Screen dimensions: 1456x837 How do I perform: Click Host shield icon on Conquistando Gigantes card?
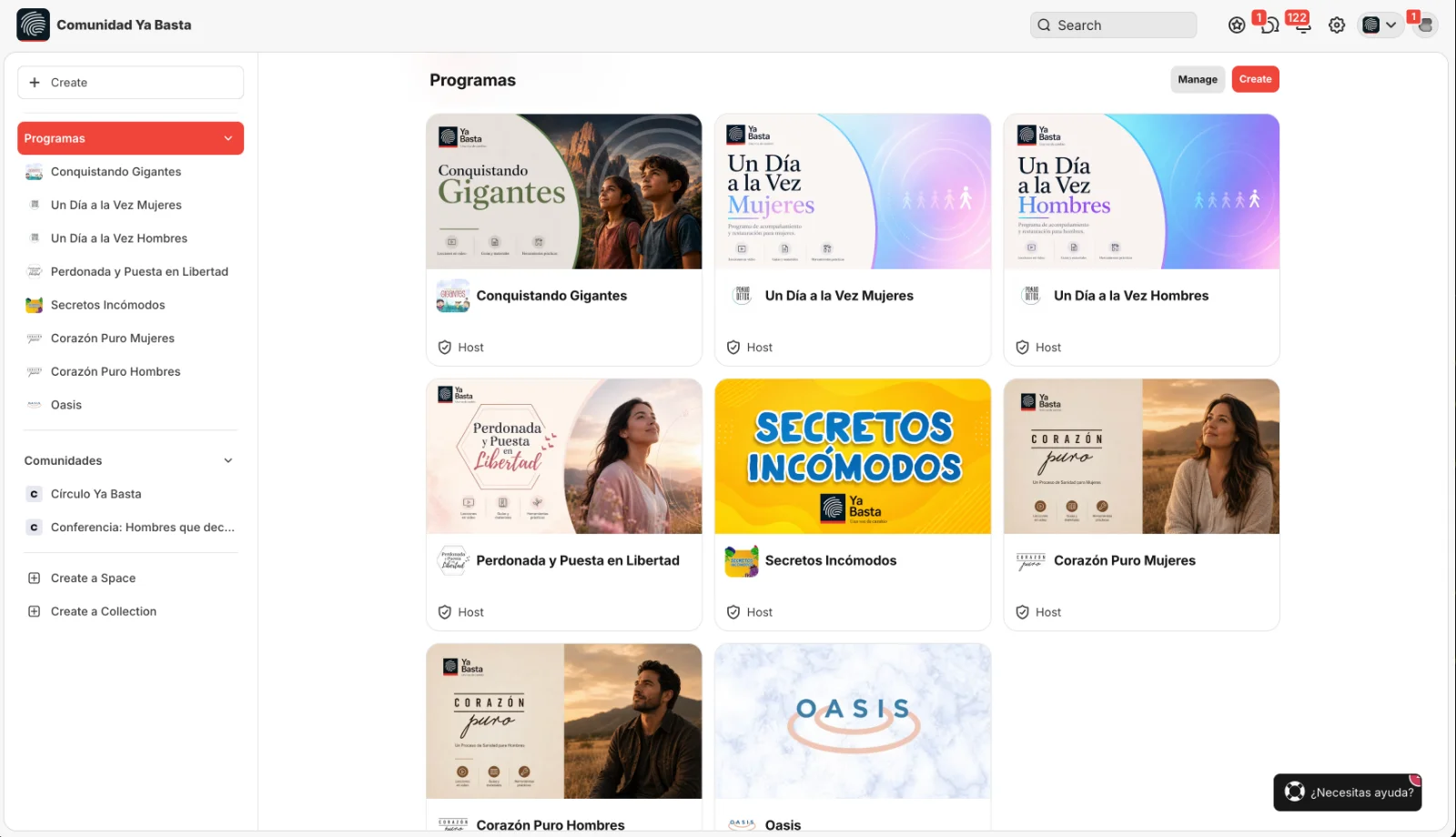click(x=445, y=348)
